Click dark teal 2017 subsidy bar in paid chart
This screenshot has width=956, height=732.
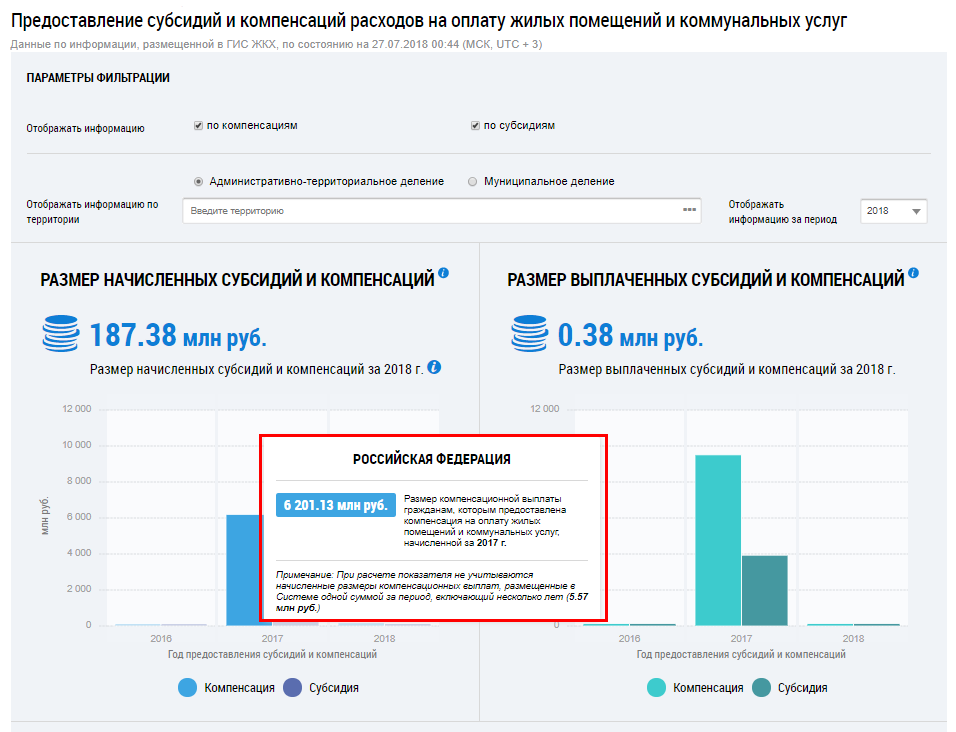[x=764, y=590]
